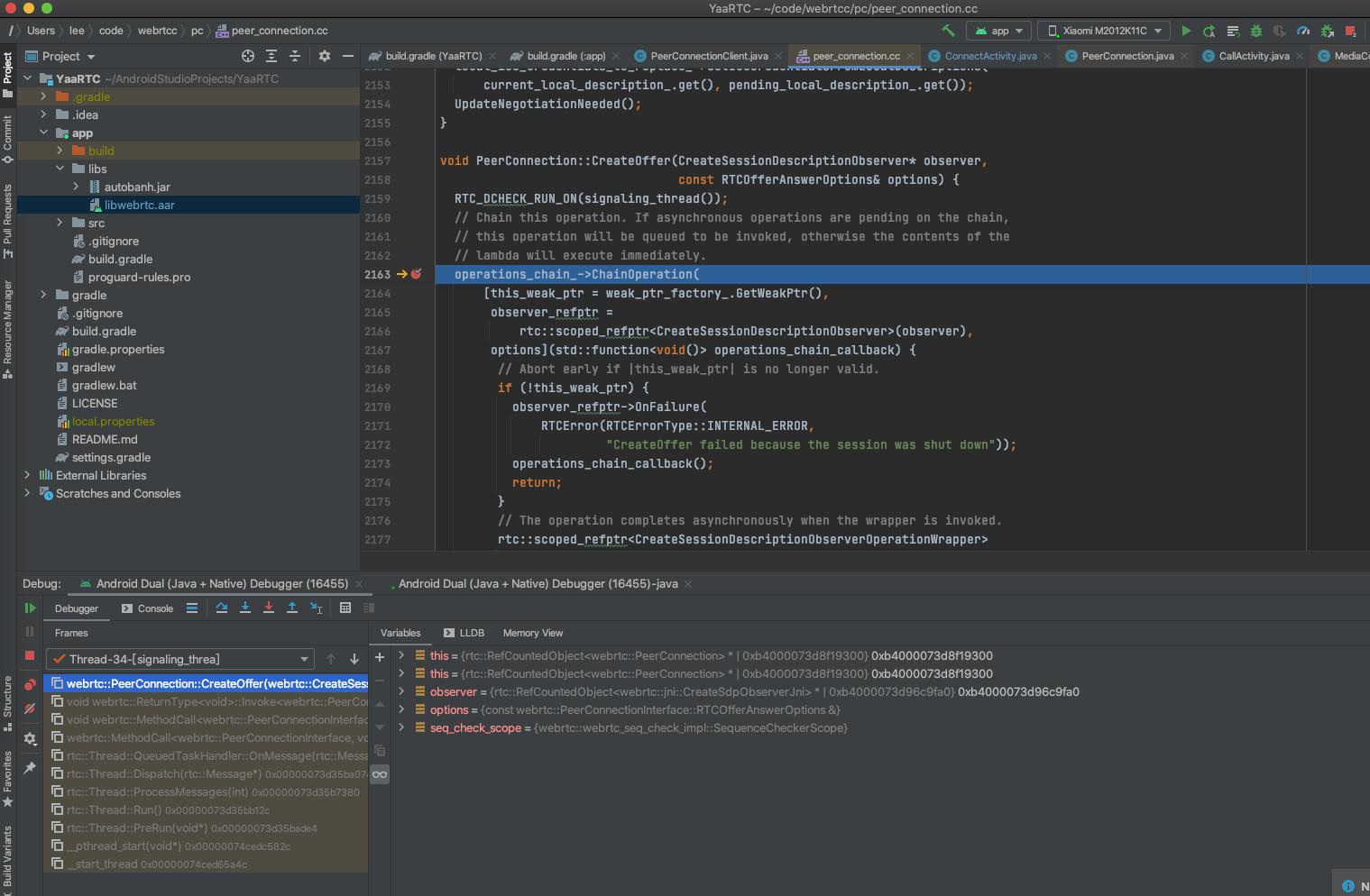
Task: Expand the 'observer' variable node
Action: [401, 691]
